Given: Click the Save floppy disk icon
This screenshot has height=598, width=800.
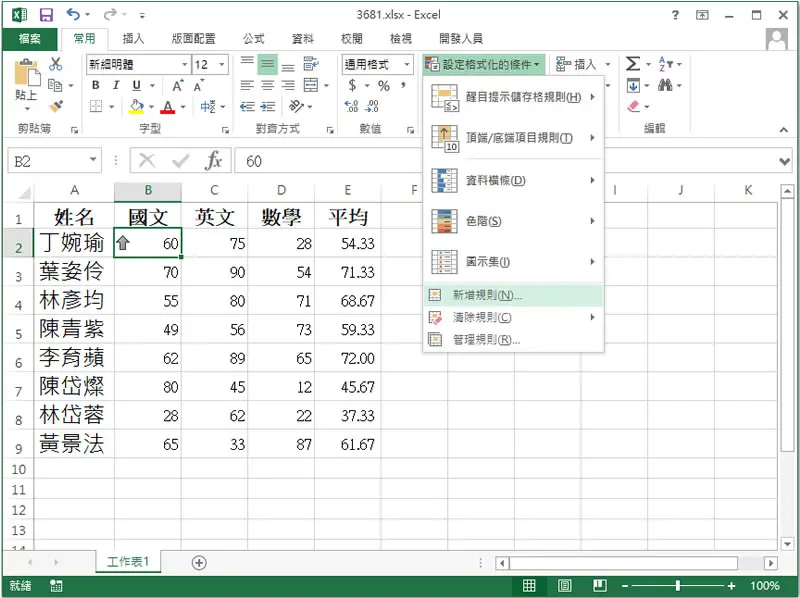Looking at the screenshot, I should pos(46,15).
